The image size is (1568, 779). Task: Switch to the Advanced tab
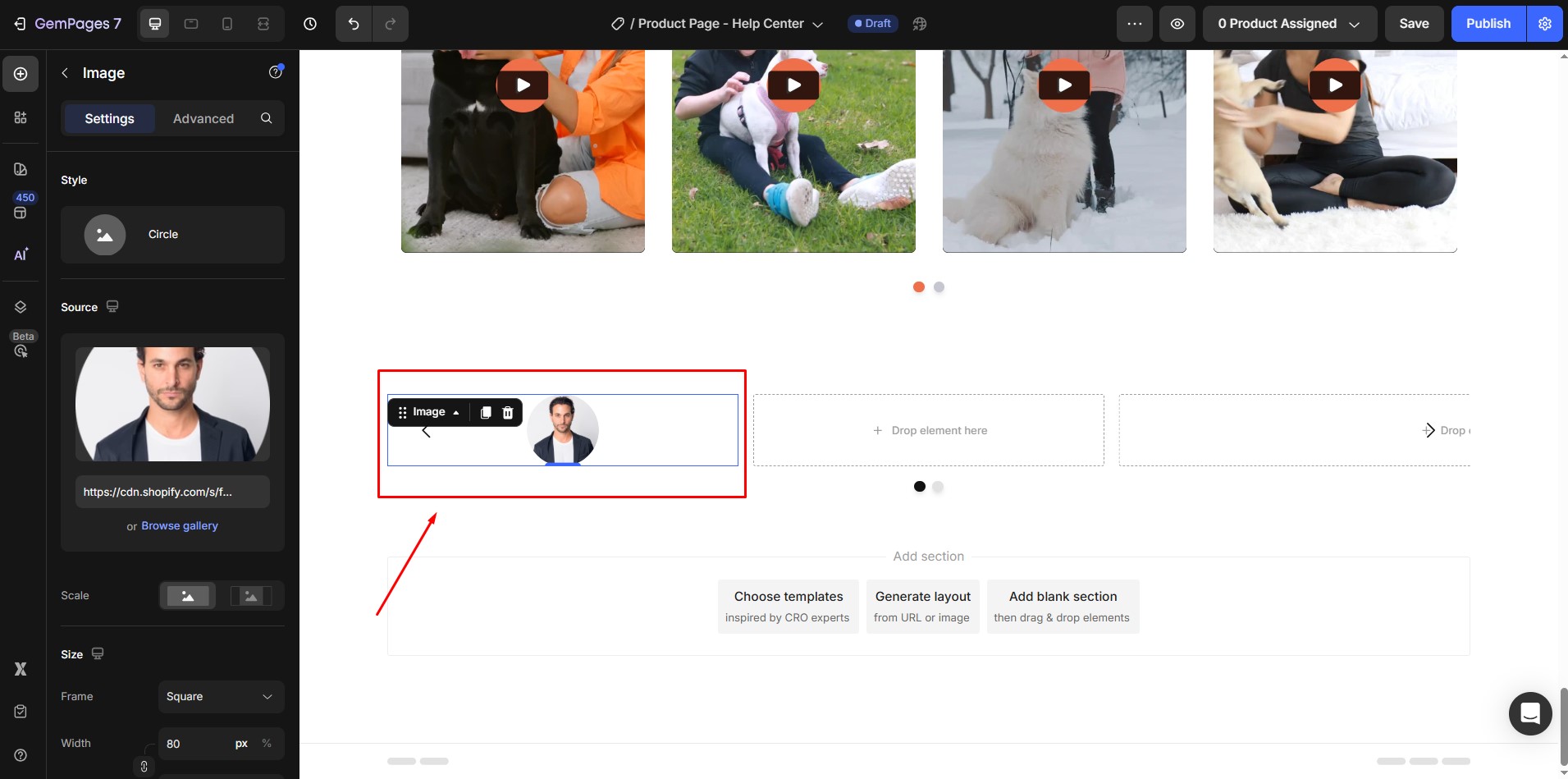[x=203, y=119]
